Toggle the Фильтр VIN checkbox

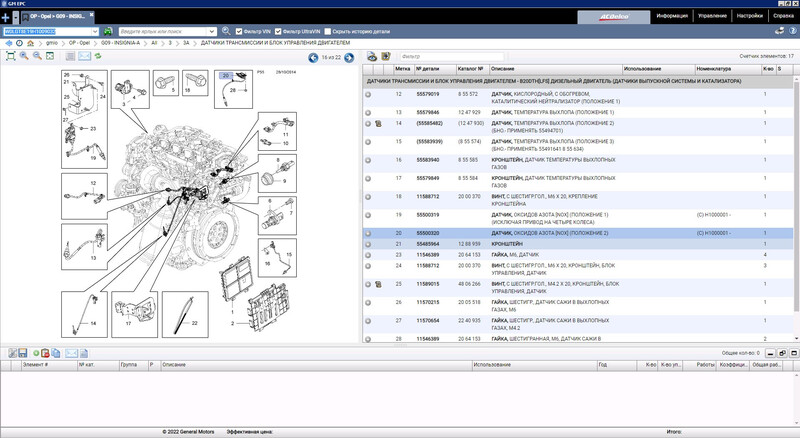pos(239,31)
